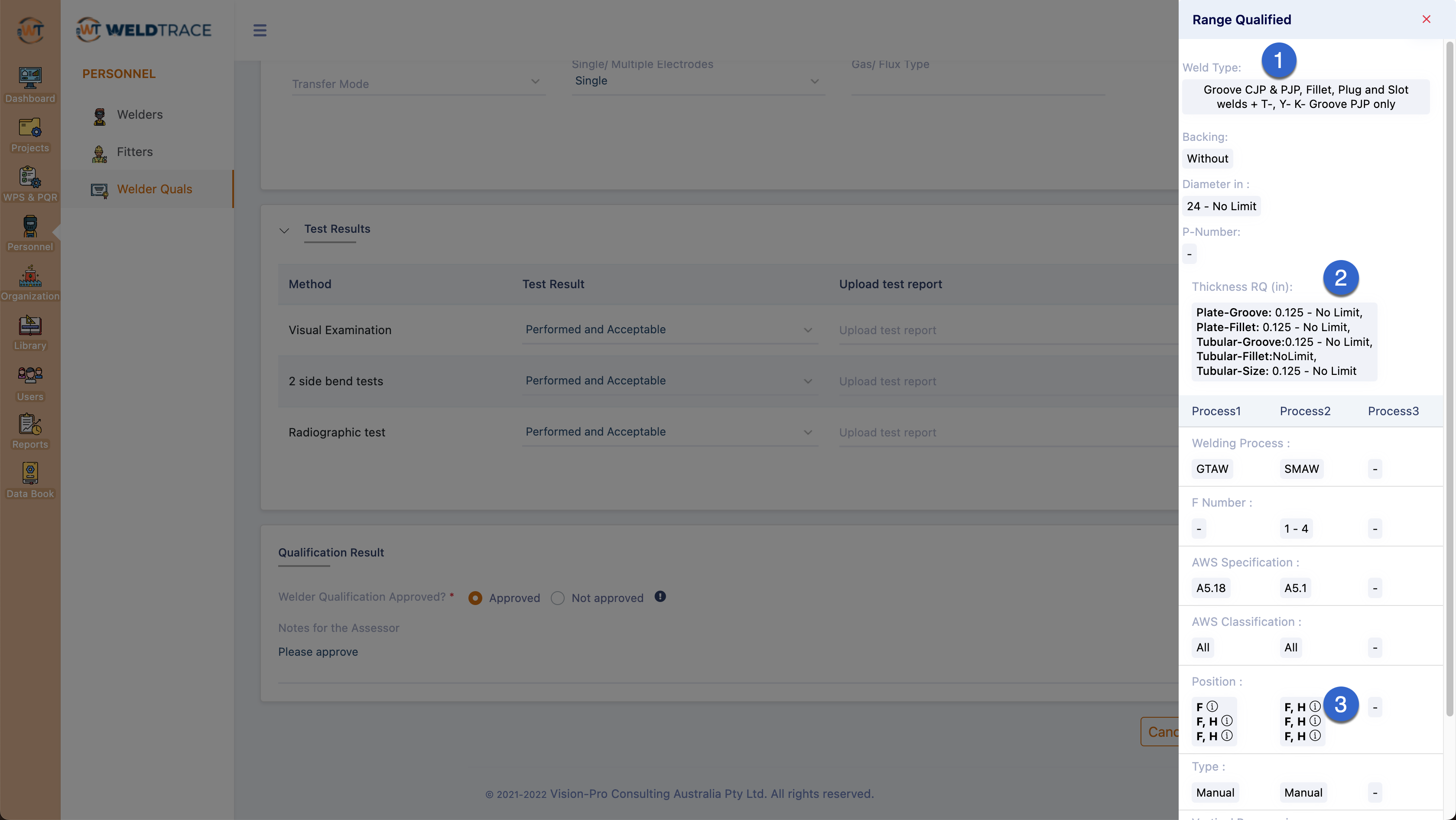The height and width of the screenshot is (820, 1456).
Task: Click the 24 - No Limit diameter value
Action: tap(1221, 206)
